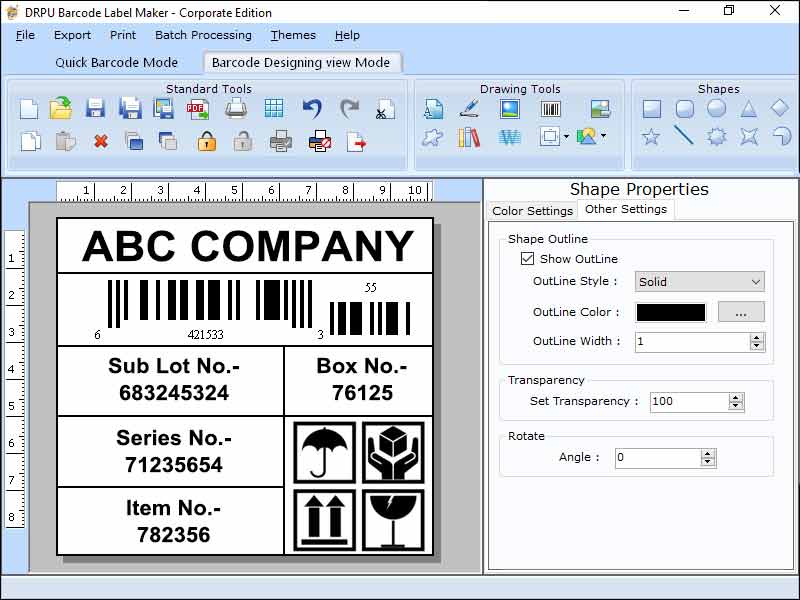
Task: Open outline color picker via ellipsis button
Action: [740, 313]
